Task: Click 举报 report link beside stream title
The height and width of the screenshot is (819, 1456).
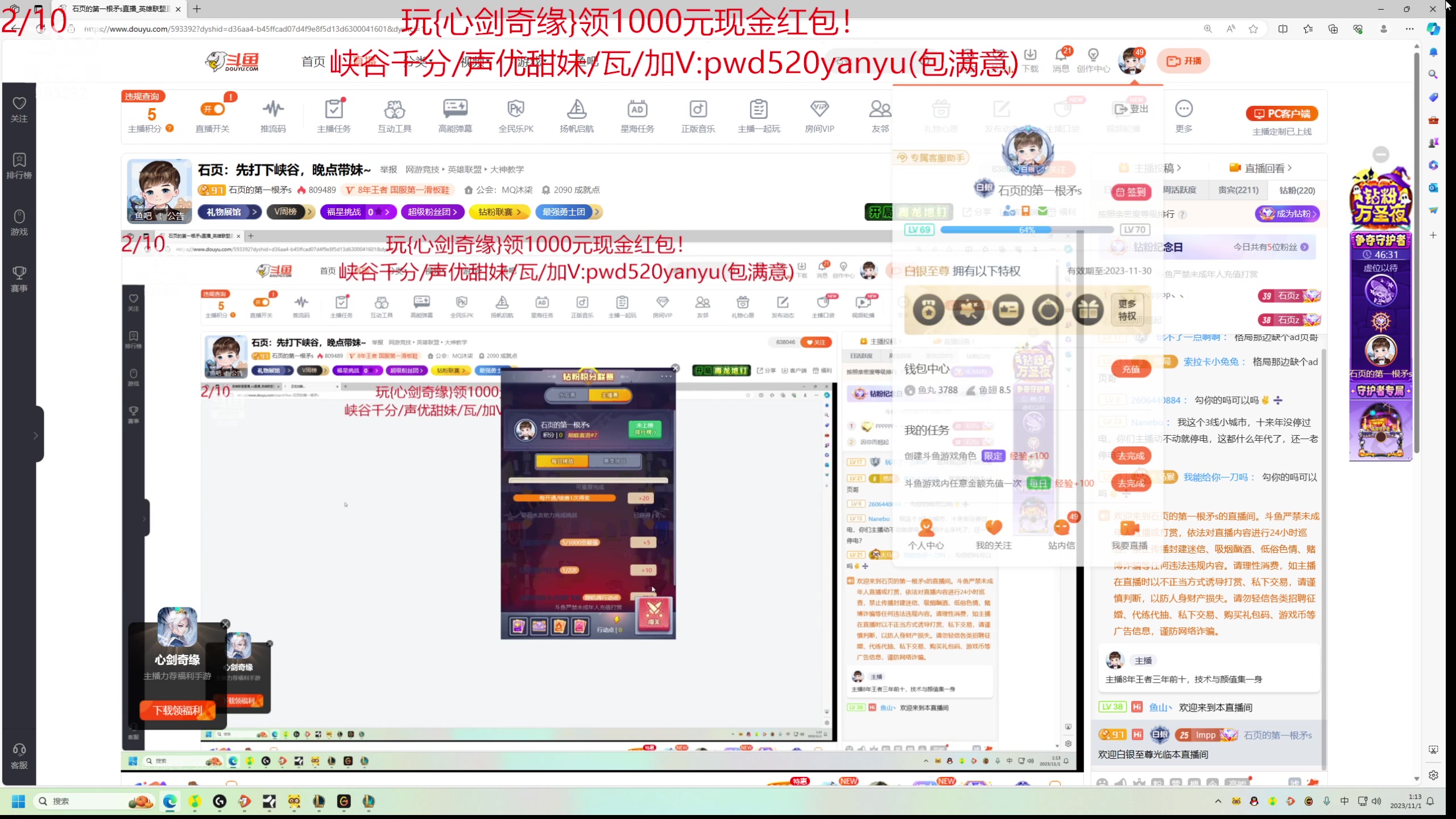Action: point(388,169)
